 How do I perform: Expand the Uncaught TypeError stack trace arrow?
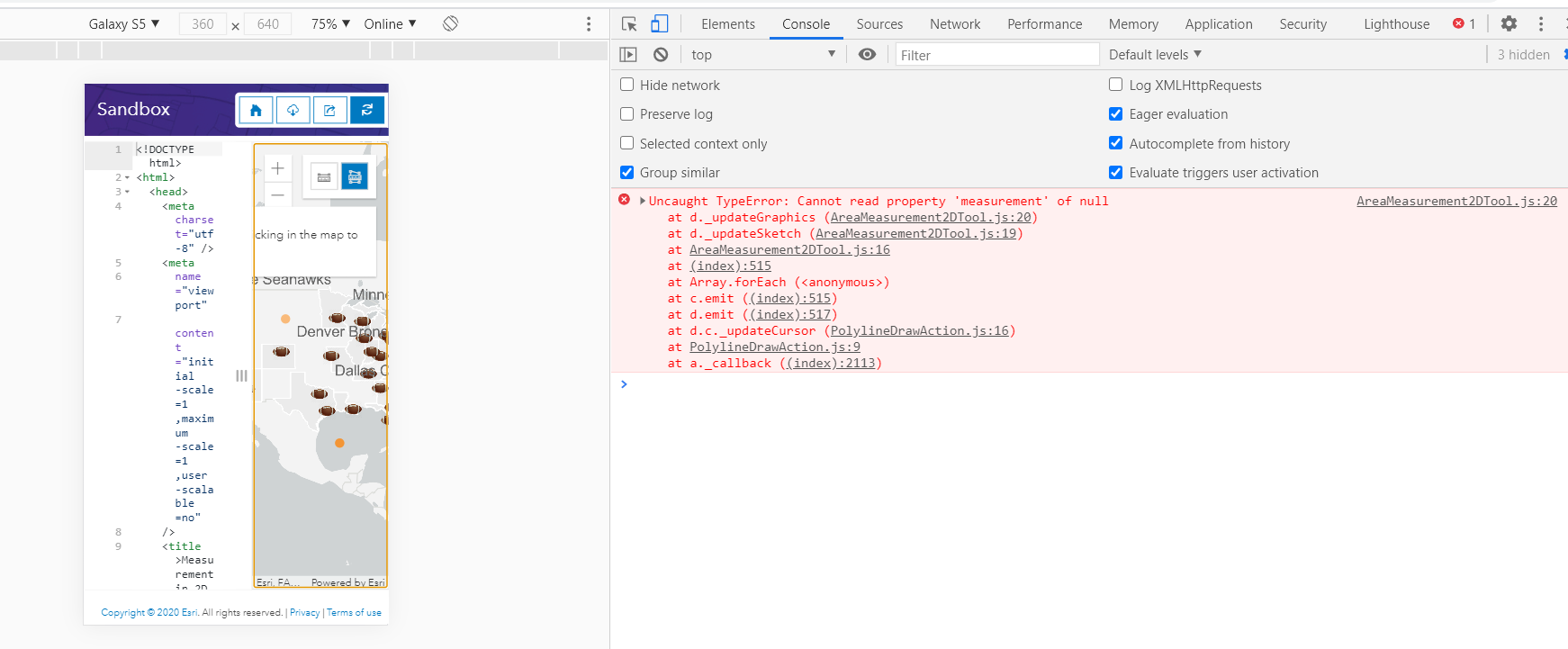[x=643, y=201]
